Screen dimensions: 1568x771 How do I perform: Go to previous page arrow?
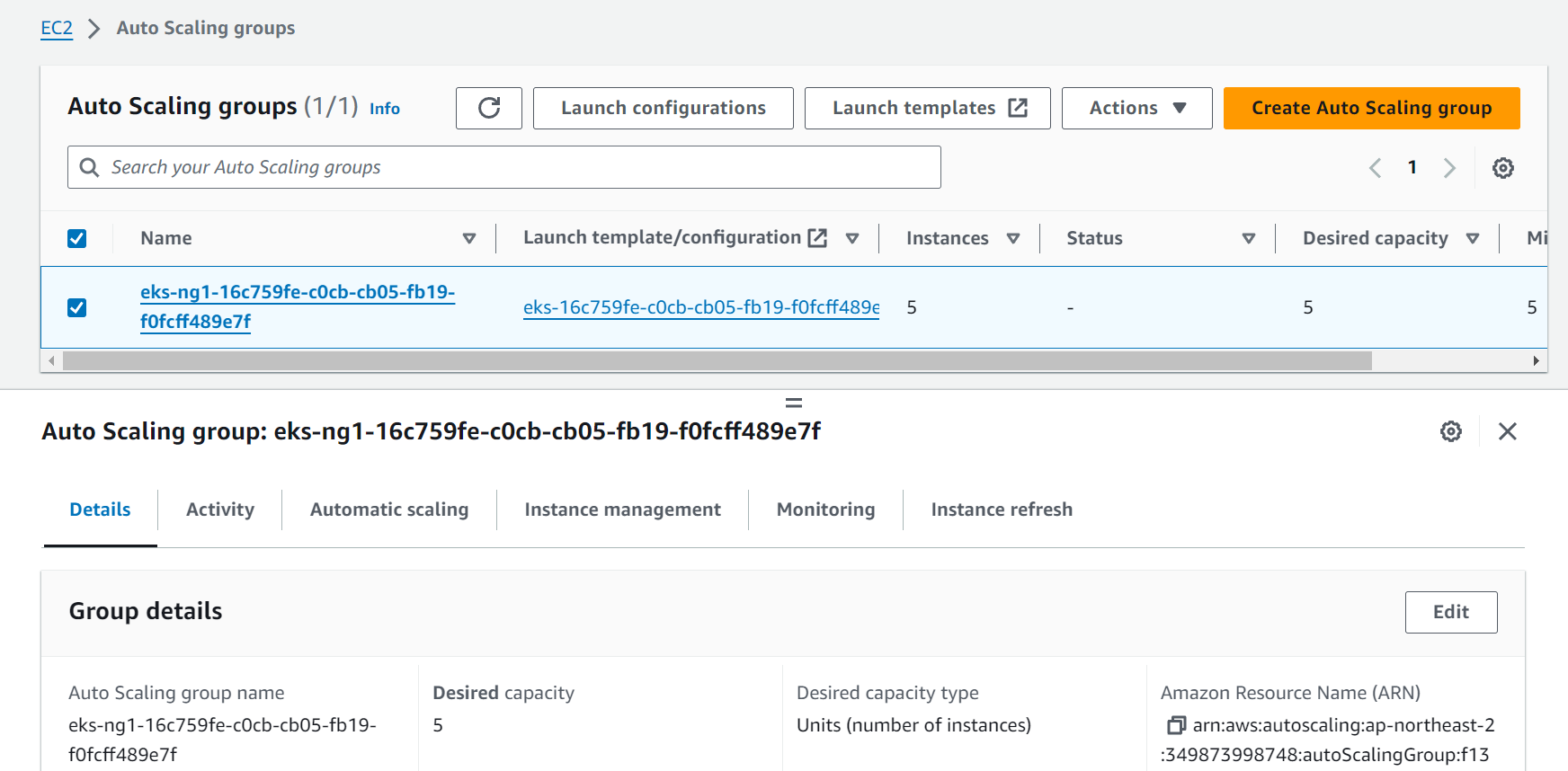(1375, 168)
